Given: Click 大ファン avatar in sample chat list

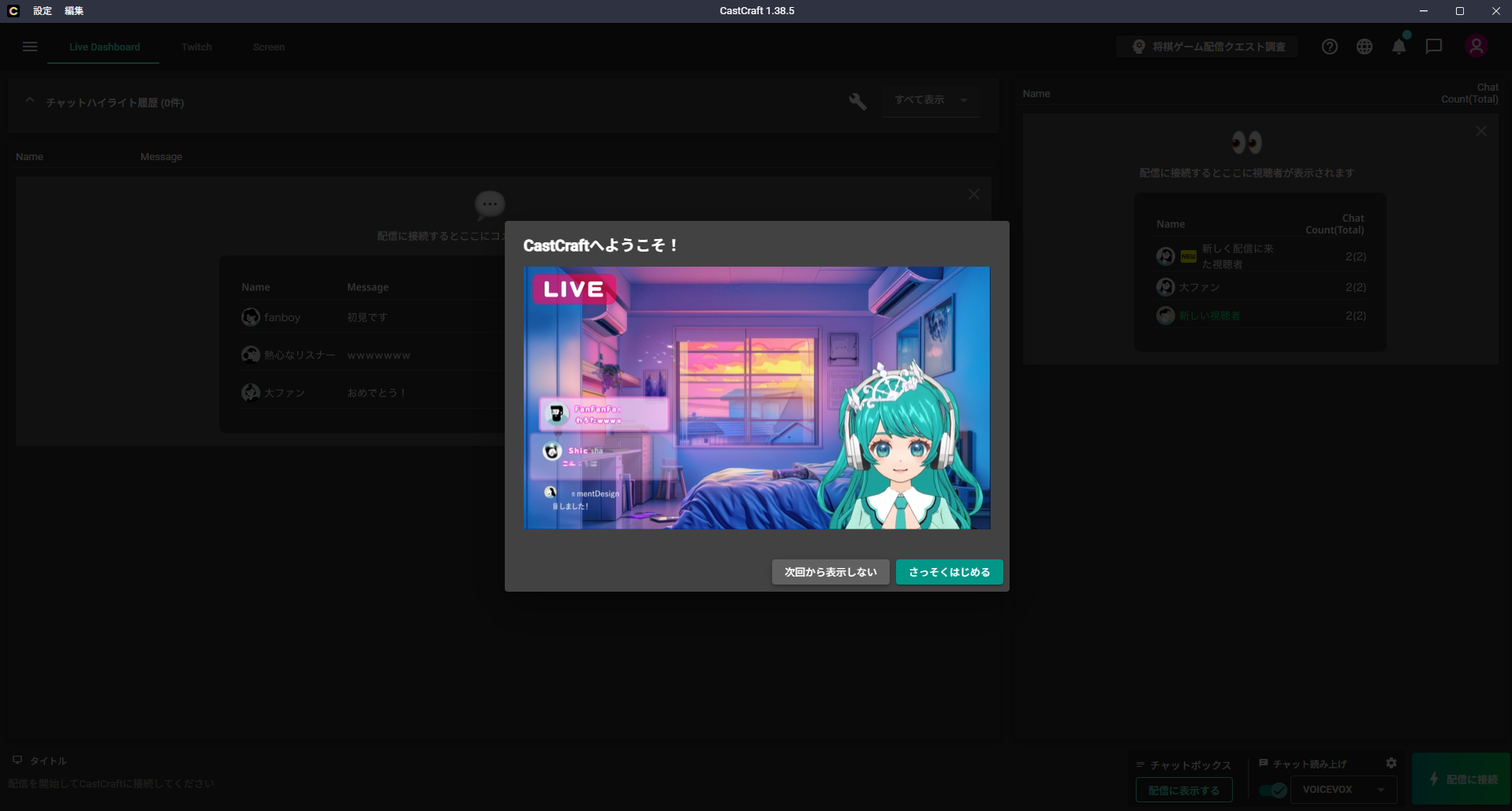Looking at the screenshot, I should (251, 392).
